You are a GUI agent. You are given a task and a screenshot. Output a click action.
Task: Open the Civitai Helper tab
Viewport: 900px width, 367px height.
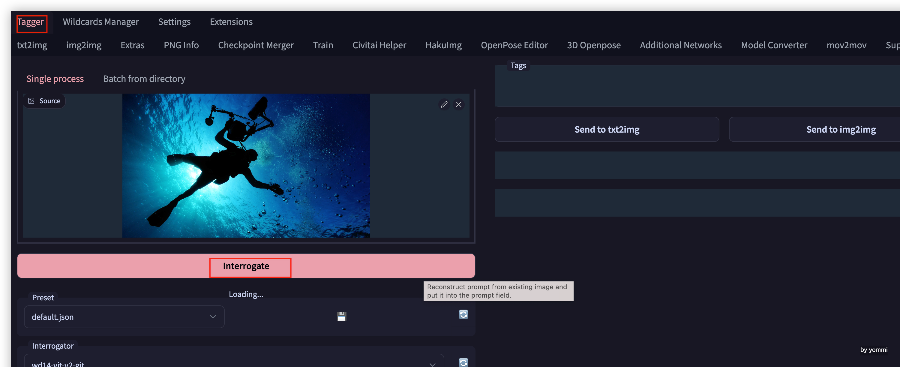point(379,45)
